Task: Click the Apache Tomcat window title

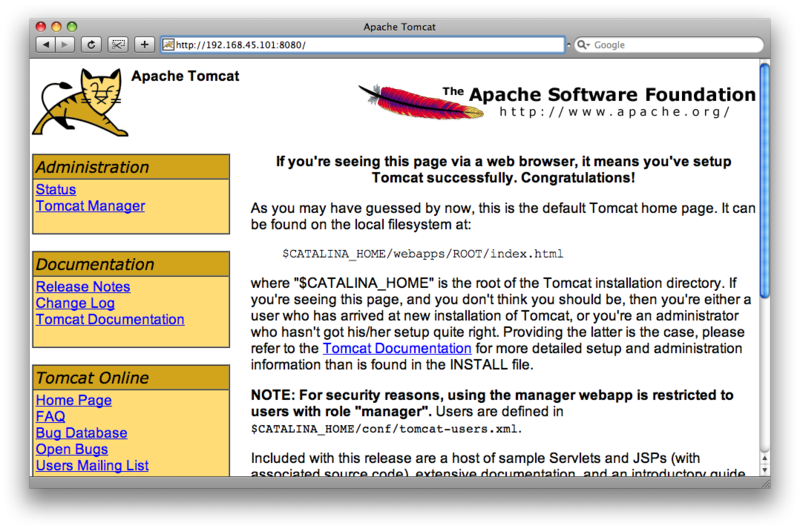Action: [x=399, y=27]
